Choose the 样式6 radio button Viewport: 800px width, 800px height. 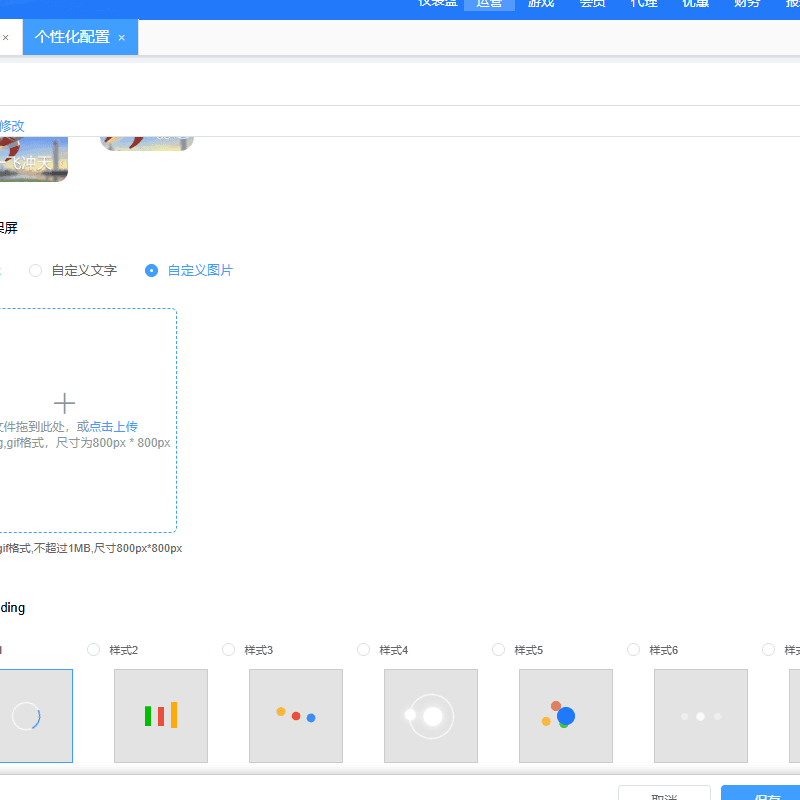pos(634,650)
